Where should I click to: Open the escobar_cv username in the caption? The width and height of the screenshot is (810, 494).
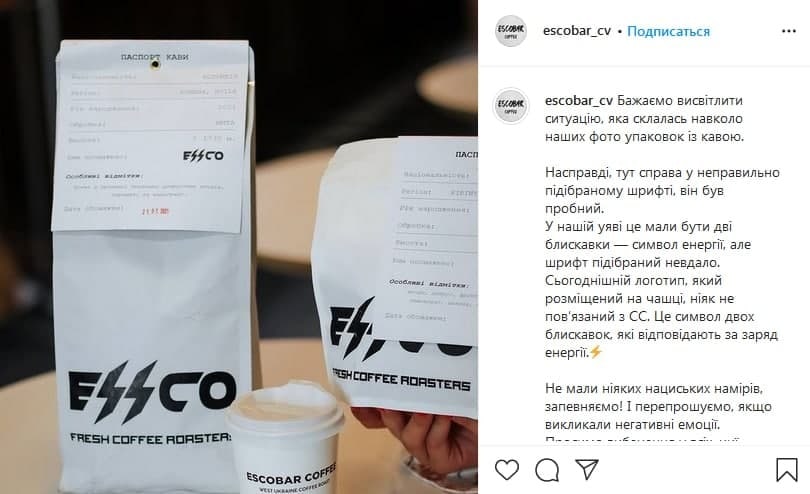click(579, 100)
